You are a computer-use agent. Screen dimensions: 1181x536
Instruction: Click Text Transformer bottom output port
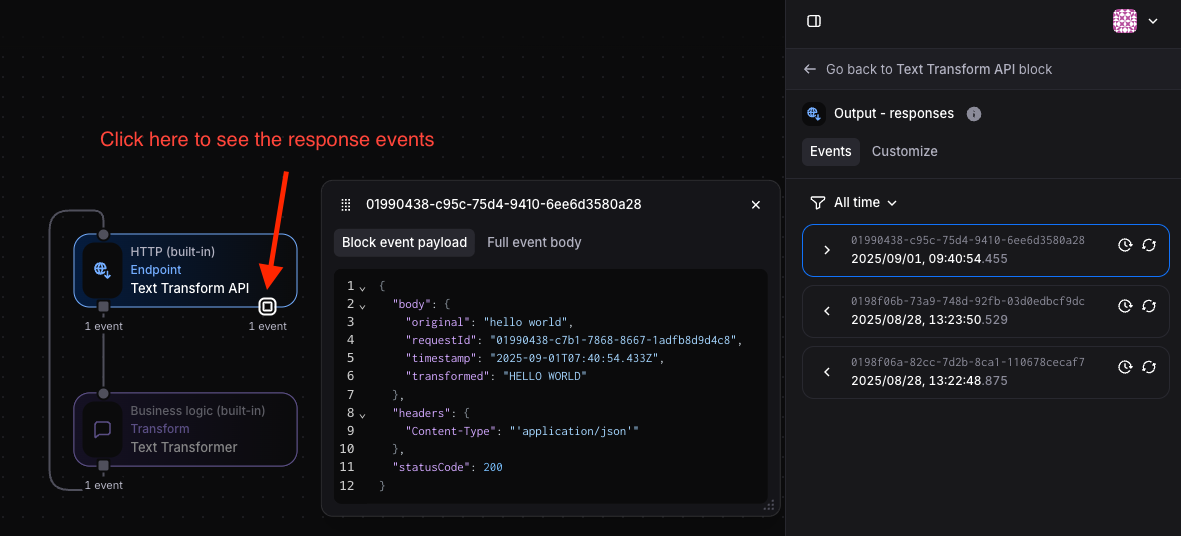104,465
